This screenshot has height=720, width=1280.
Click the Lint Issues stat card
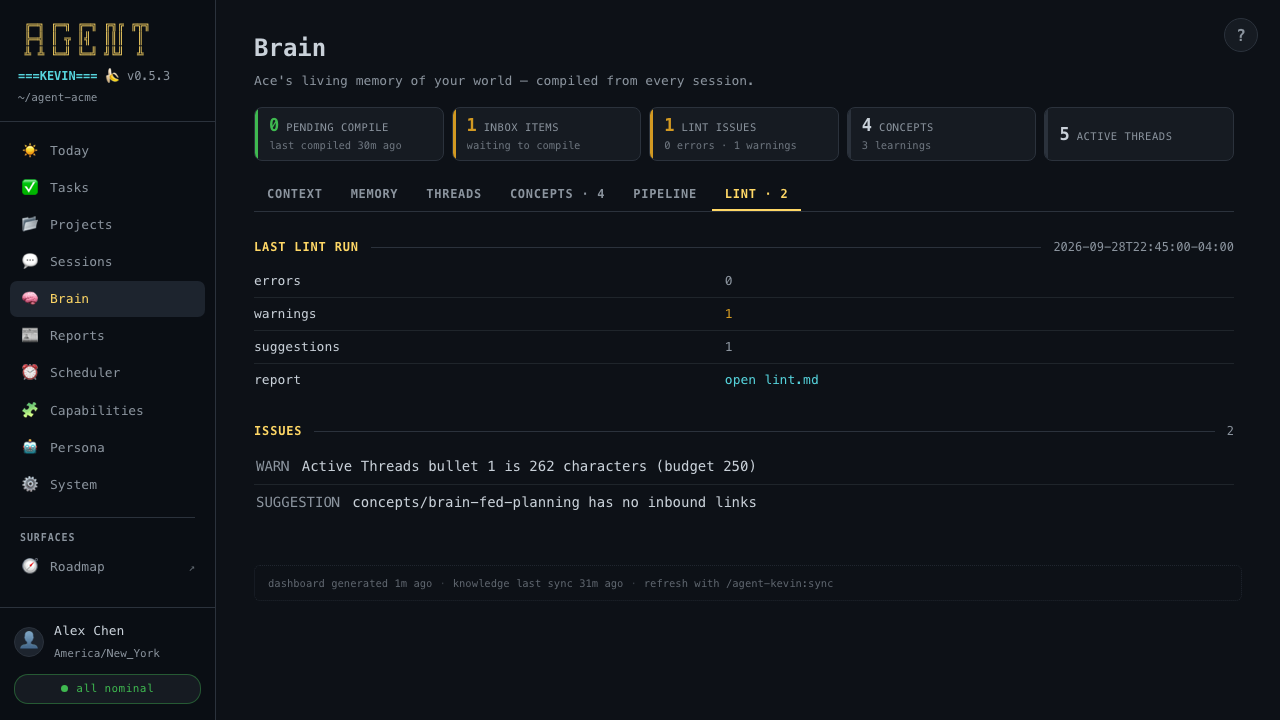click(744, 134)
